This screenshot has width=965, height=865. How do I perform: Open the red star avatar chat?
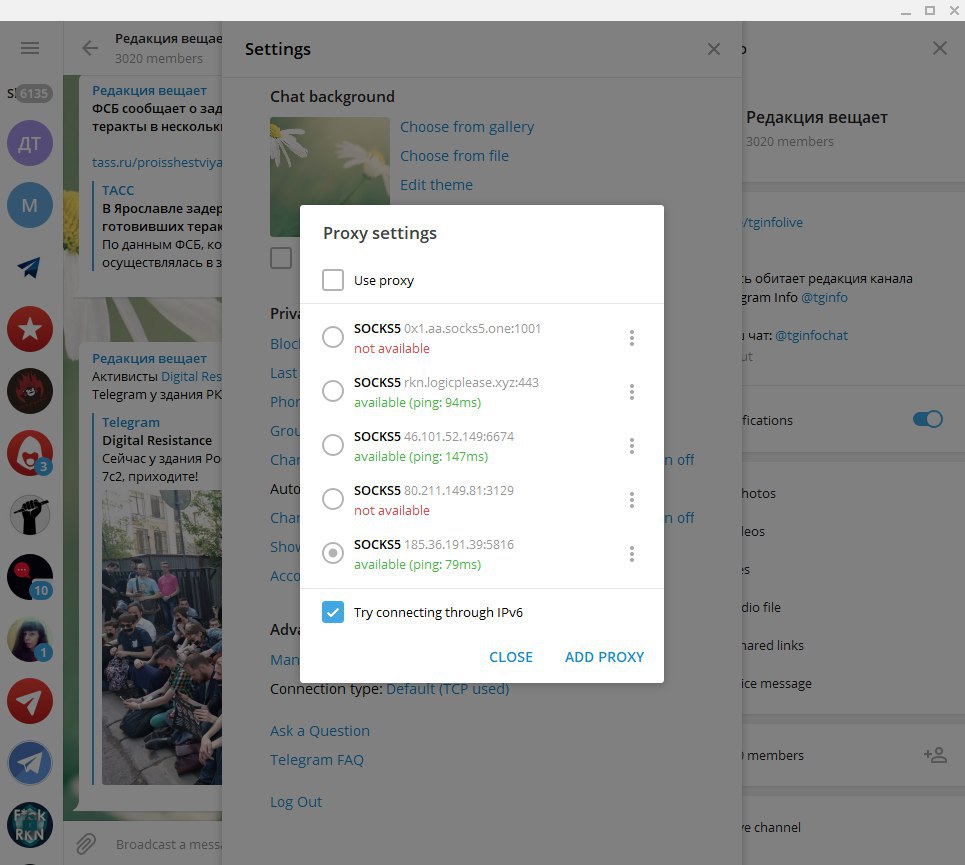click(30, 329)
